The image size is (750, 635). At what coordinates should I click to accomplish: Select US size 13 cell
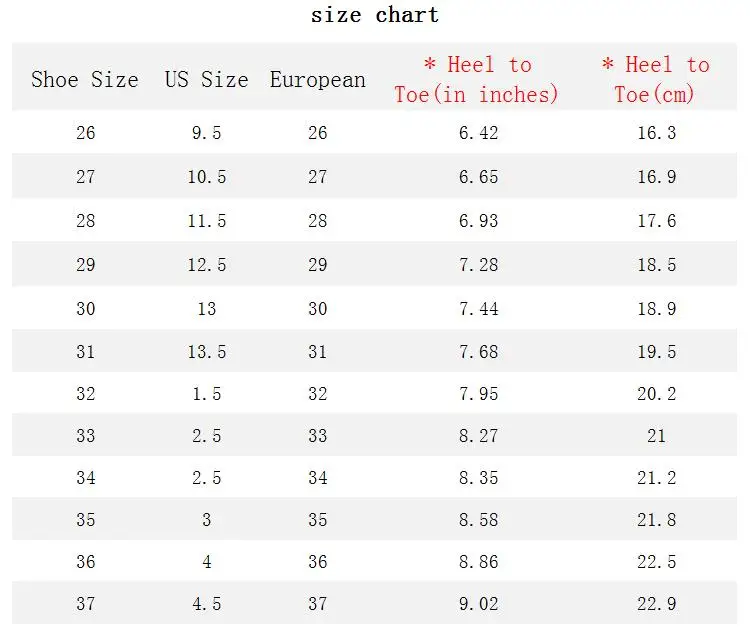pos(206,309)
